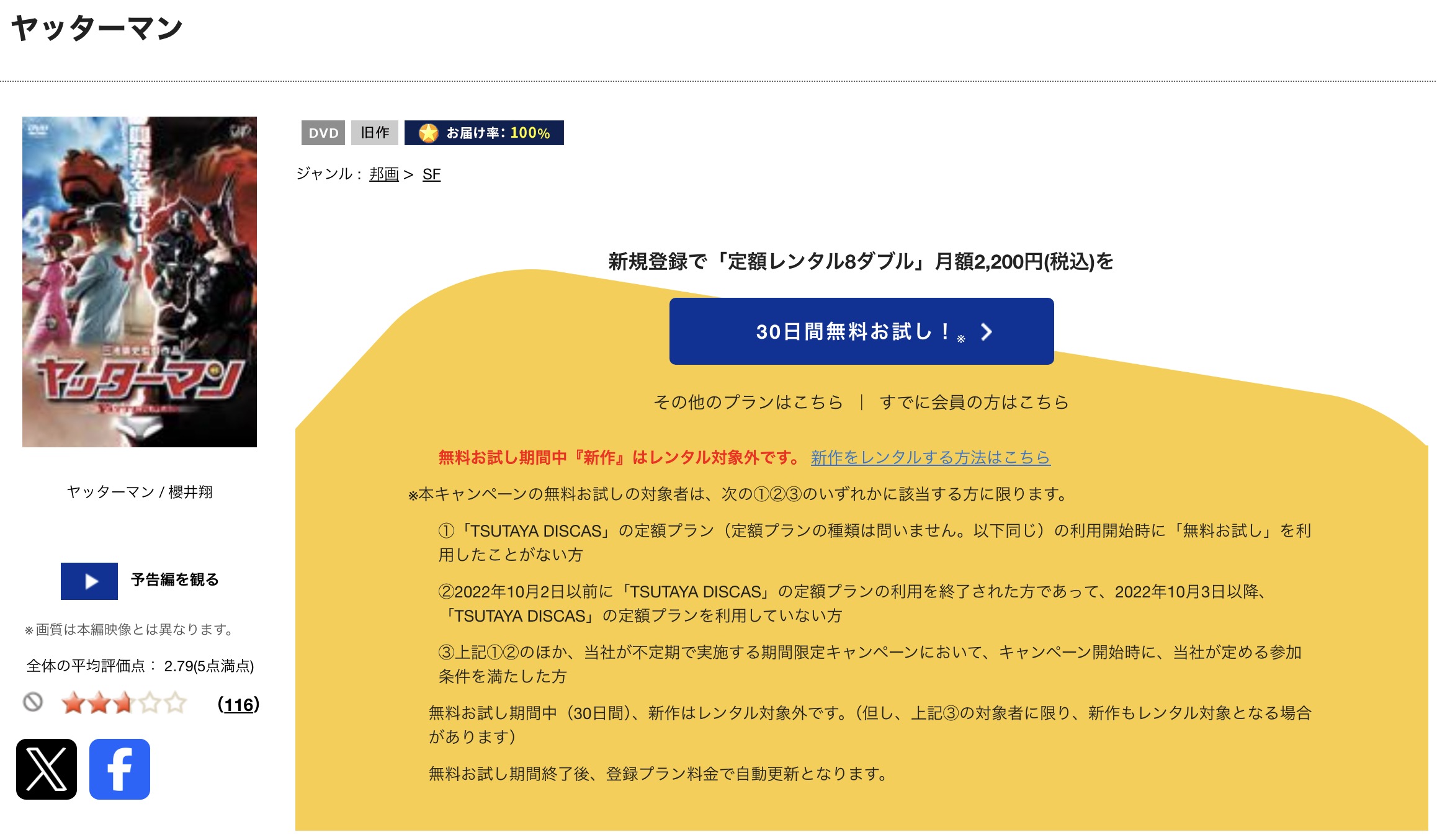Click the 旧作 badge
This screenshot has height=840, width=1437.
[375, 133]
